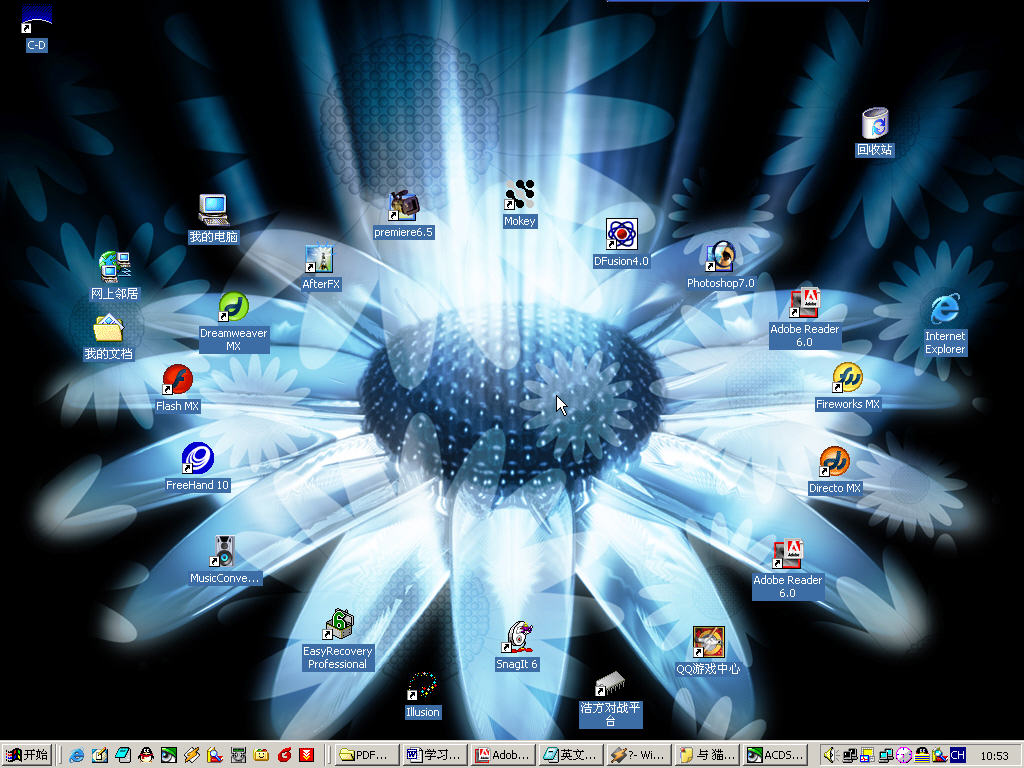Select the EasyRecovery Professional shortcut
The height and width of the screenshot is (768, 1024).
click(338, 640)
